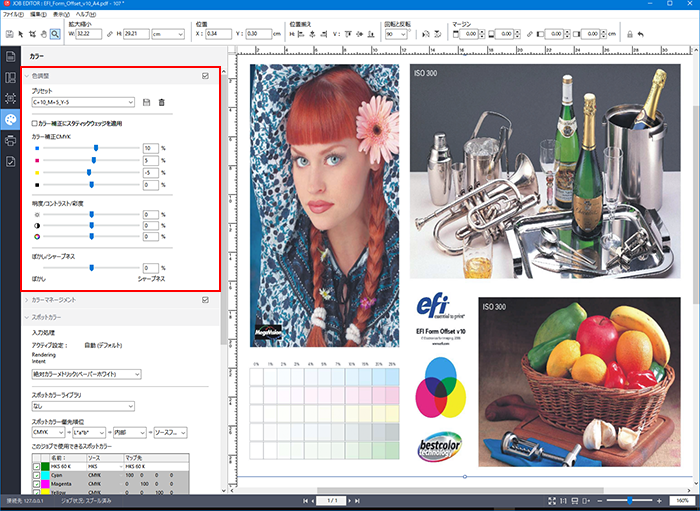The image size is (700, 511).
Task: Open the layout sidebar panel
Action: pos(10,78)
